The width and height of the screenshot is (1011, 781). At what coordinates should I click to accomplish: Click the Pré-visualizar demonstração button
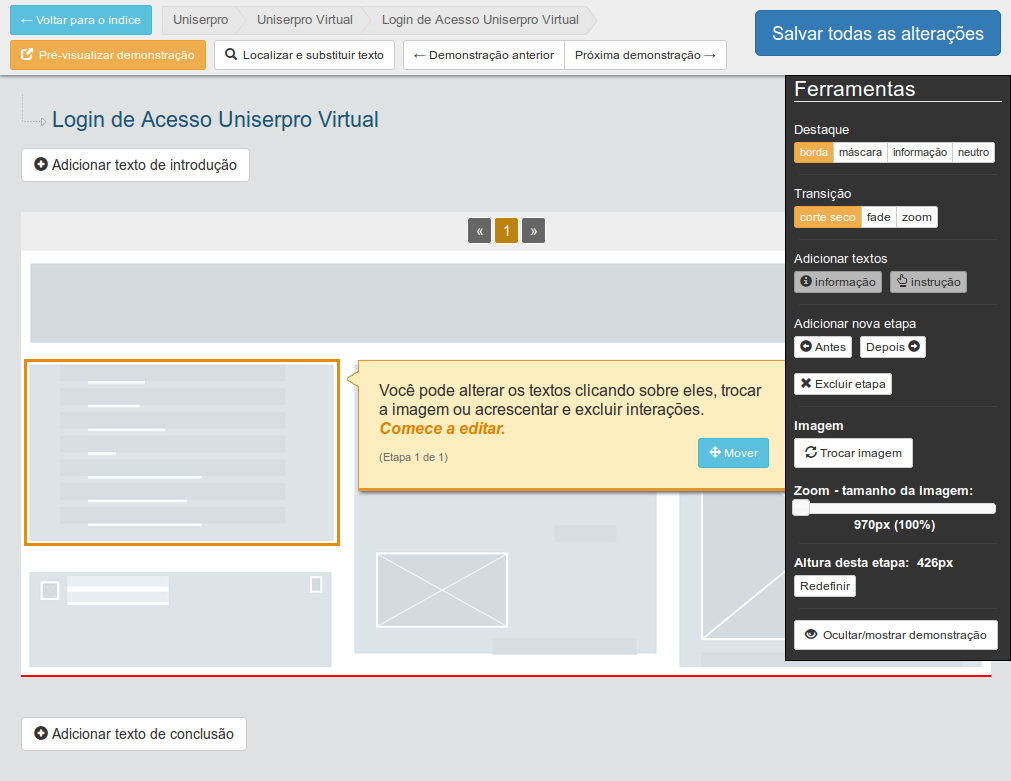click(108, 55)
